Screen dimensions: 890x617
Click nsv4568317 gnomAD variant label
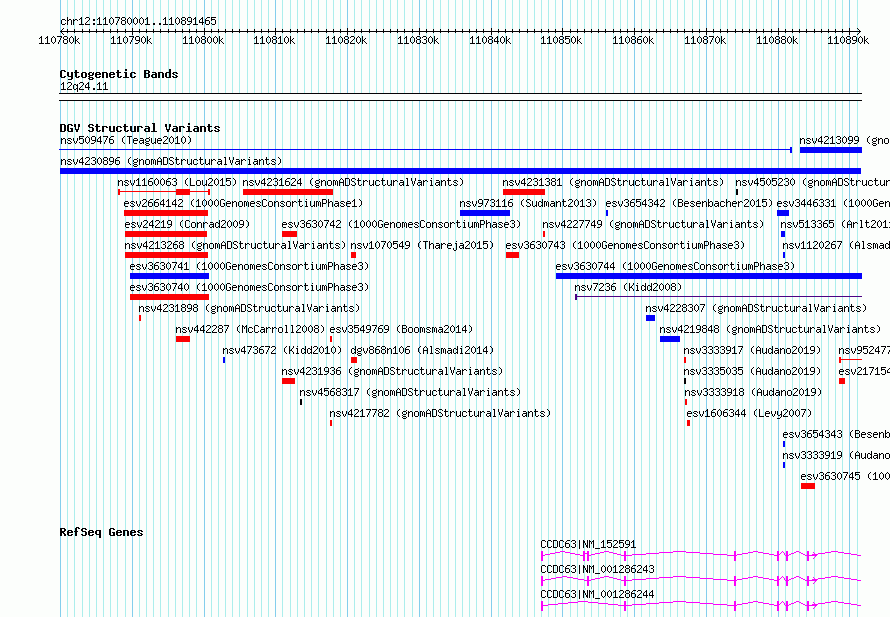410,392
